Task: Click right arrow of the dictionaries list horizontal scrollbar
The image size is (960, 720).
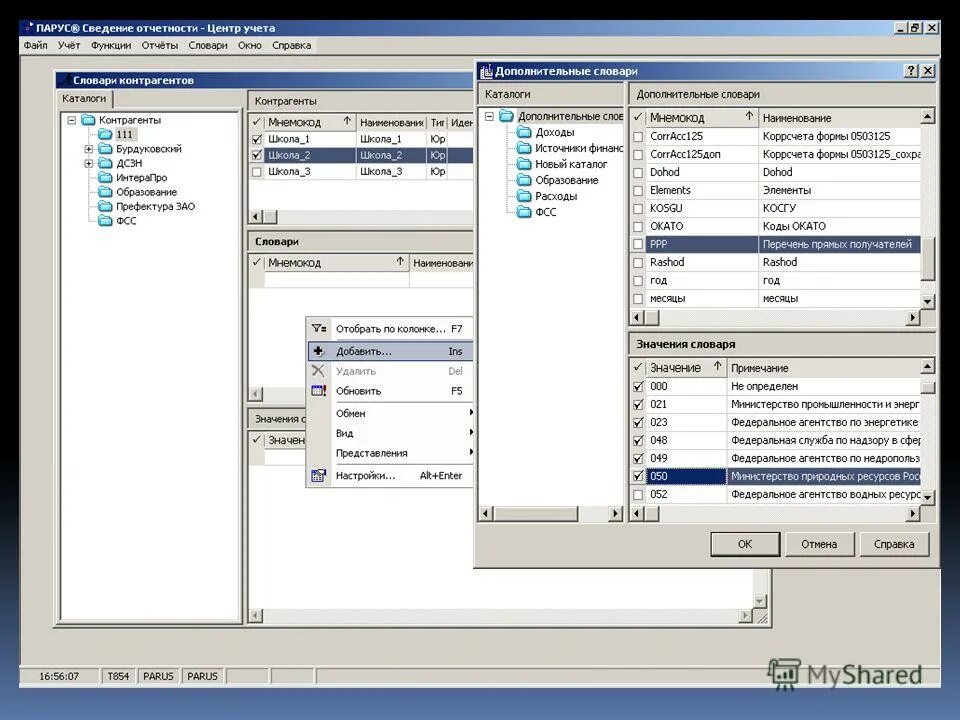Action: (913, 317)
